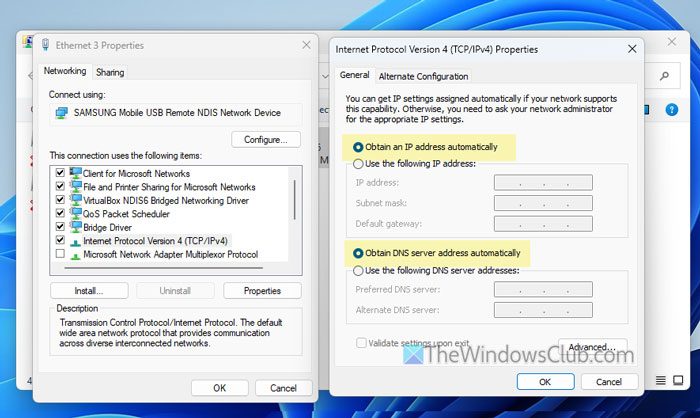The image size is (700, 418).
Task: Click the Alternate DNS server field
Action: pos(543,310)
